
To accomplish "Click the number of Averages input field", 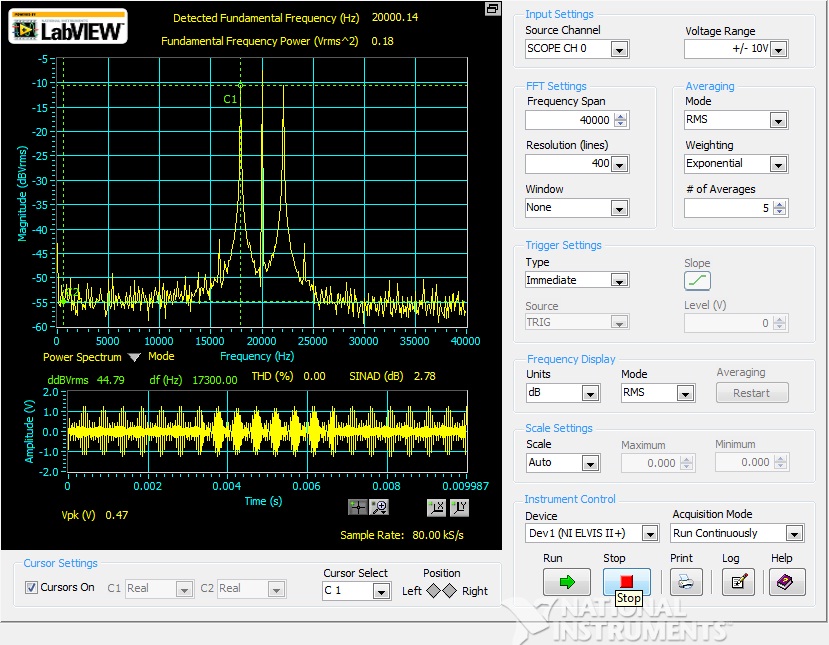I will click(728, 208).
